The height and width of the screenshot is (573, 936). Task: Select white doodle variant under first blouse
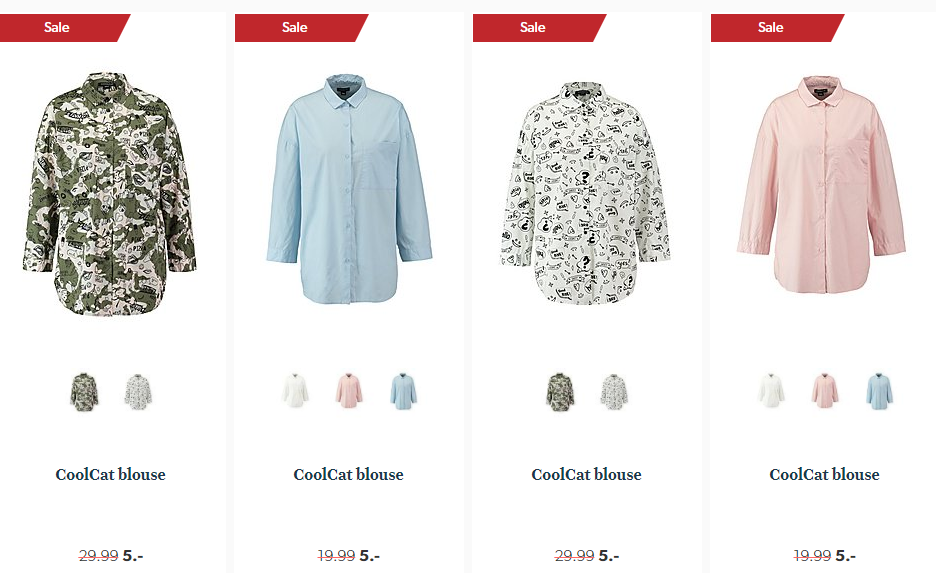(138, 392)
